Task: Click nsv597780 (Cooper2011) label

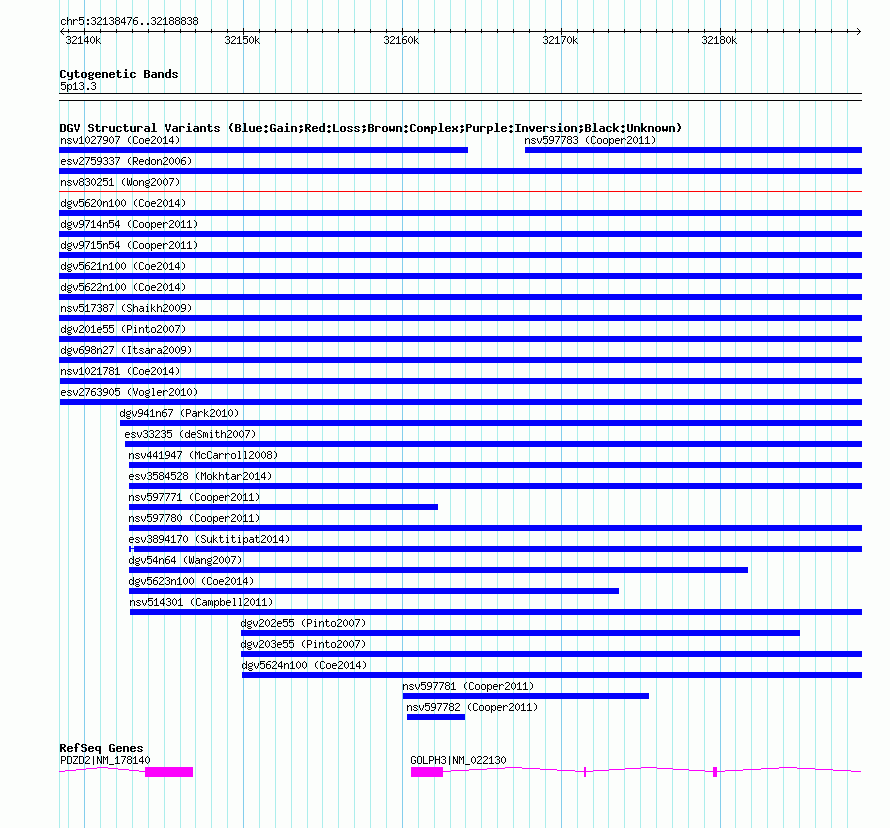Action: [194, 518]
